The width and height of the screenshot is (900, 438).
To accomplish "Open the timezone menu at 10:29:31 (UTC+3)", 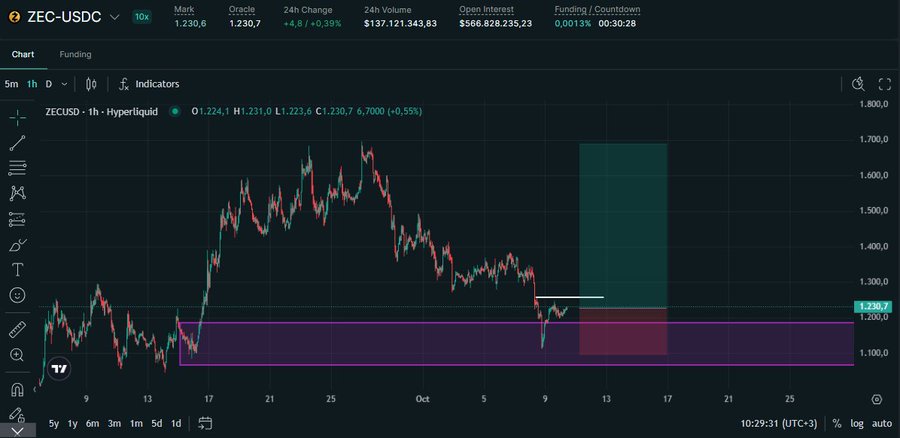I will [778, 424].
